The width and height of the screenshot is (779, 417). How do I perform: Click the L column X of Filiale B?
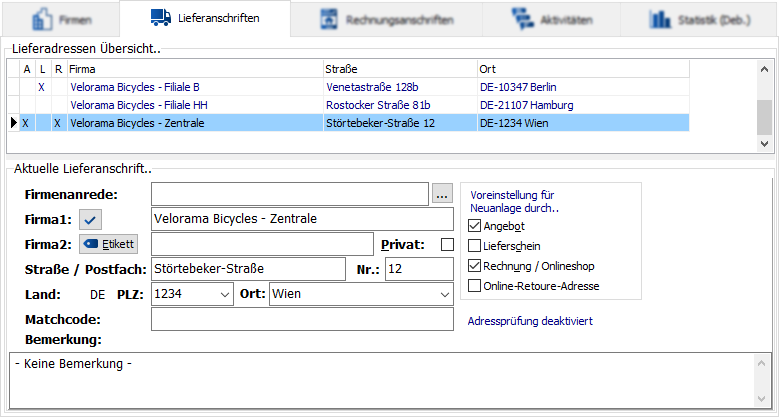coord(42,87)
